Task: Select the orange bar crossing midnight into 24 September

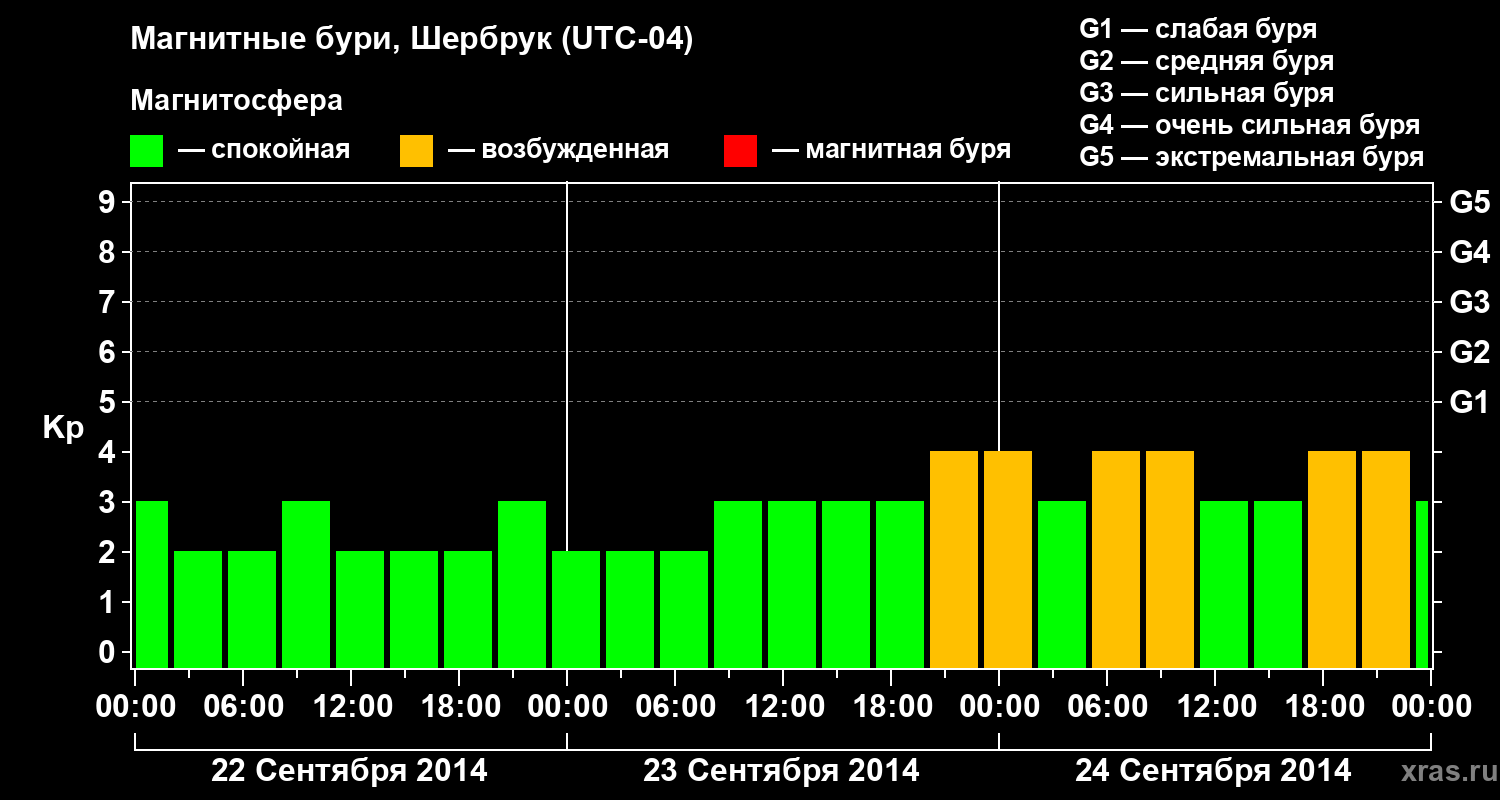Action: click(x=1008, y=559)
